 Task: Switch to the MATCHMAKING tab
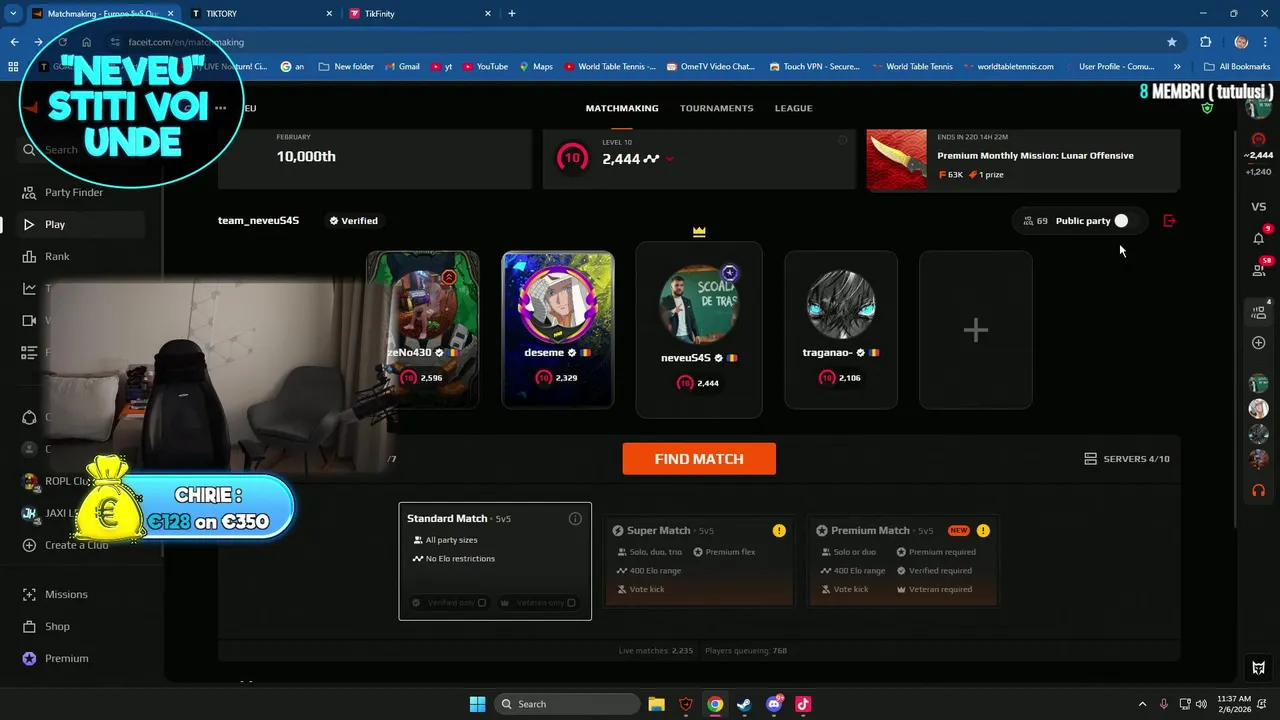(x=622, y=108)
